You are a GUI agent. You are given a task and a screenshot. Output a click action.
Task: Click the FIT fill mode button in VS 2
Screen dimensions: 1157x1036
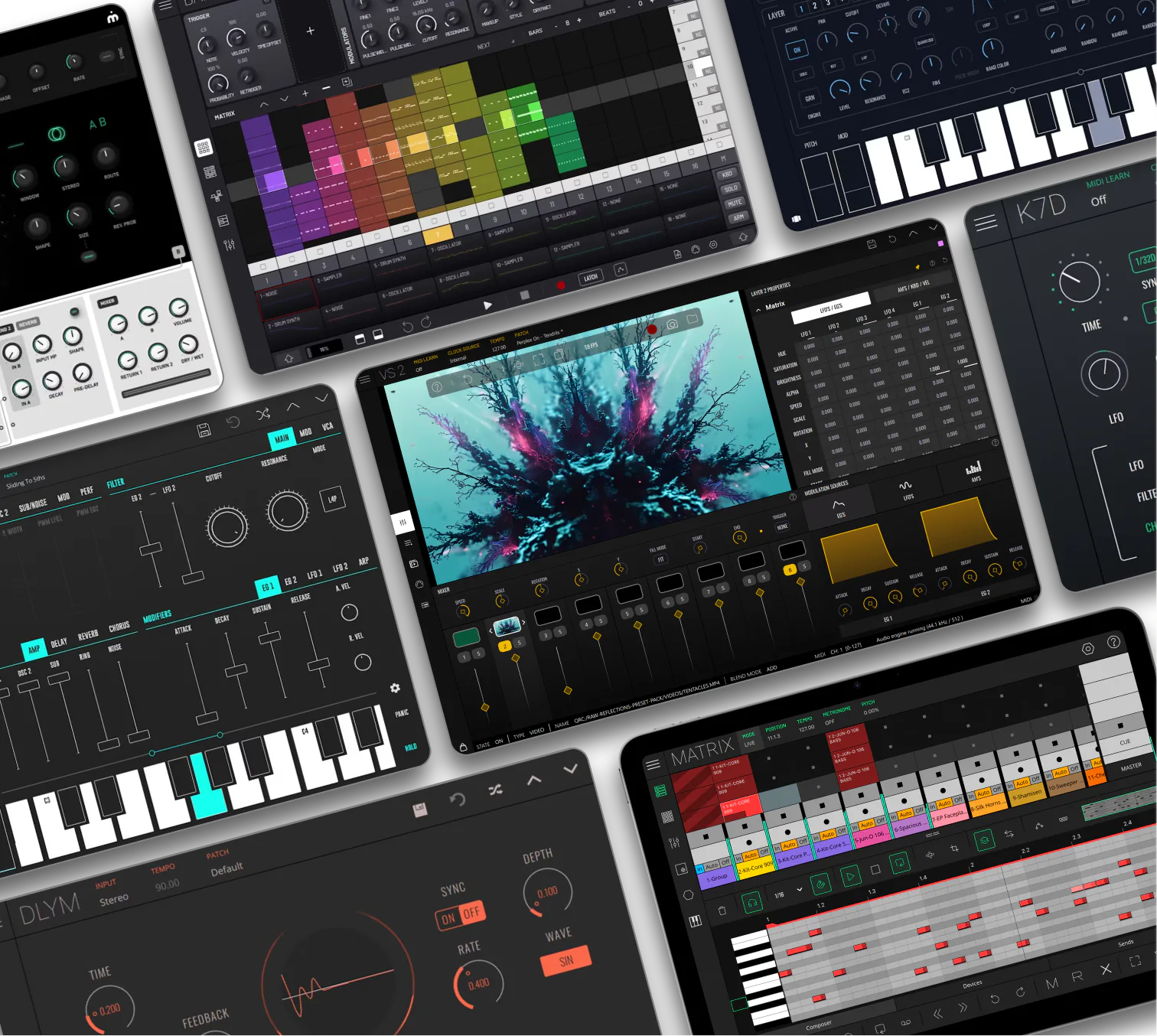pos(660,559)
